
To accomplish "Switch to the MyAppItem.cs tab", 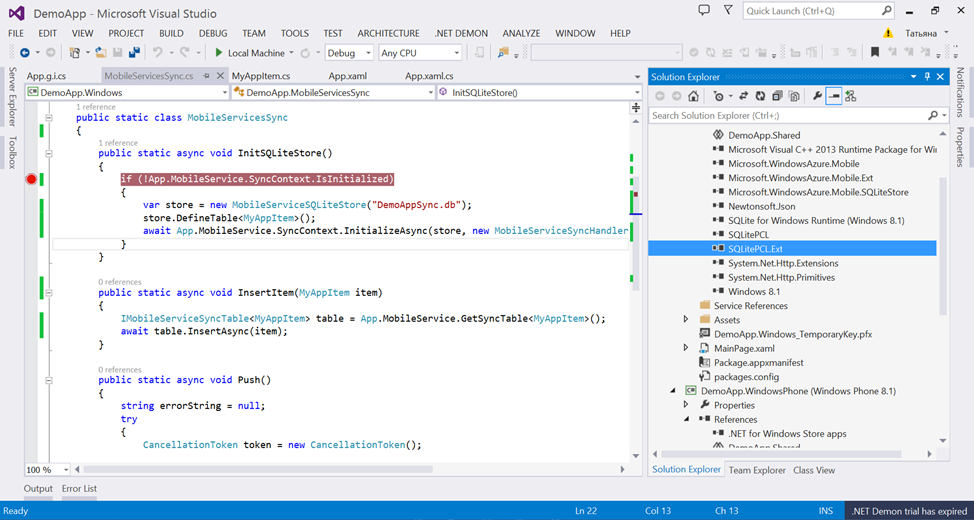I will click(x=261, y=76).
